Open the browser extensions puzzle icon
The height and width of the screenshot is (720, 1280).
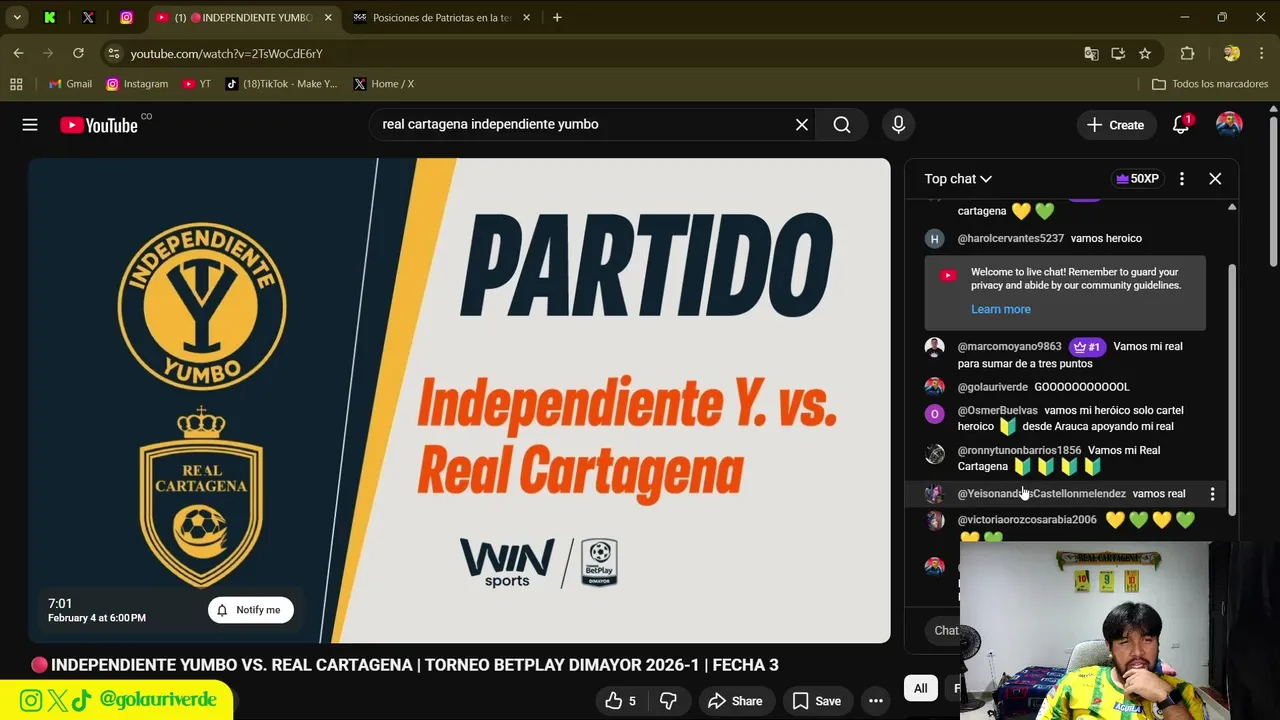pyautogui.click(x=1187, y=53)
